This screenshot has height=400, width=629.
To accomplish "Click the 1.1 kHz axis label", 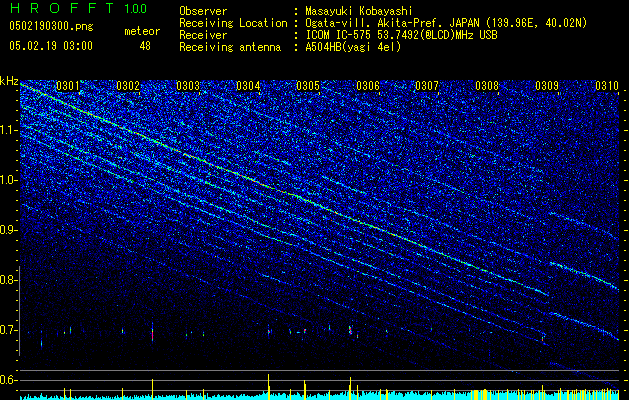I will point(9,130).
